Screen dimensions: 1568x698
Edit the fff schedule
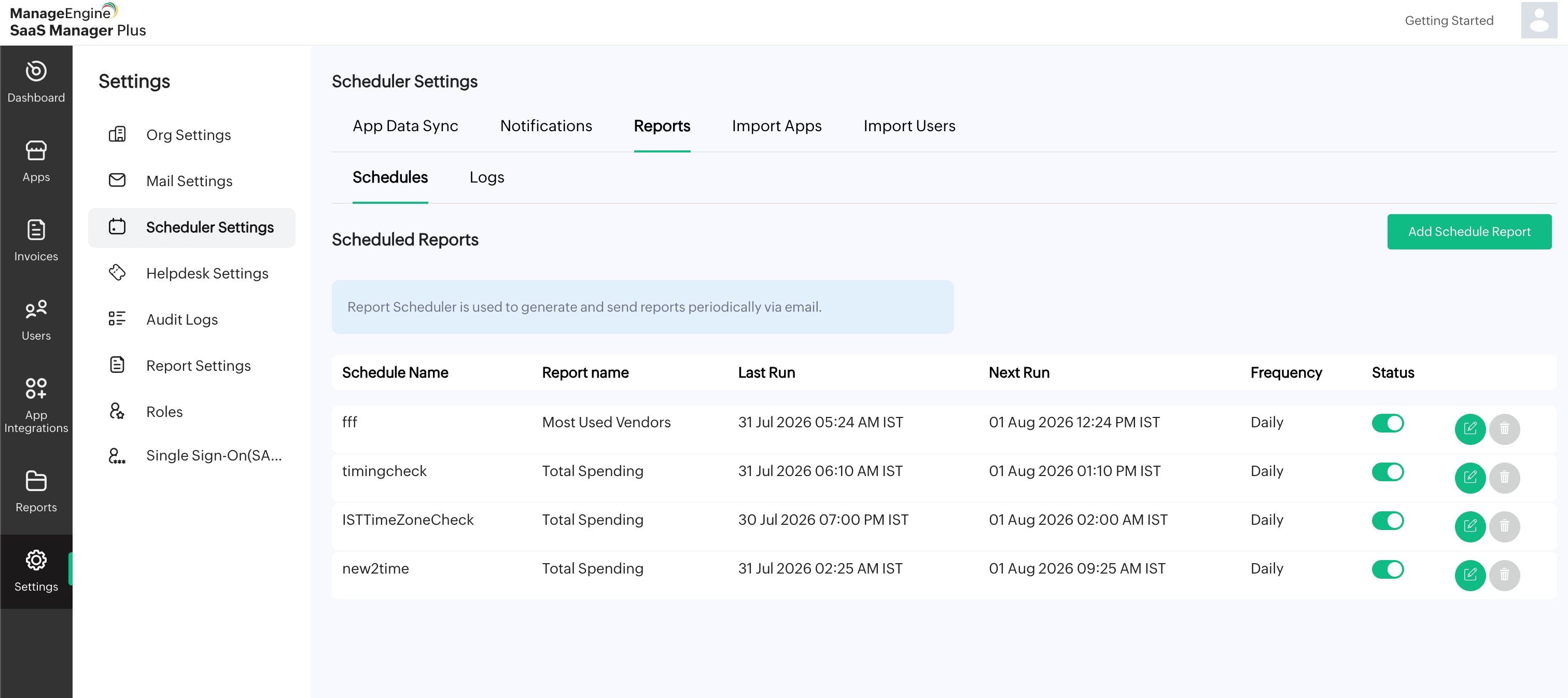1470,429
